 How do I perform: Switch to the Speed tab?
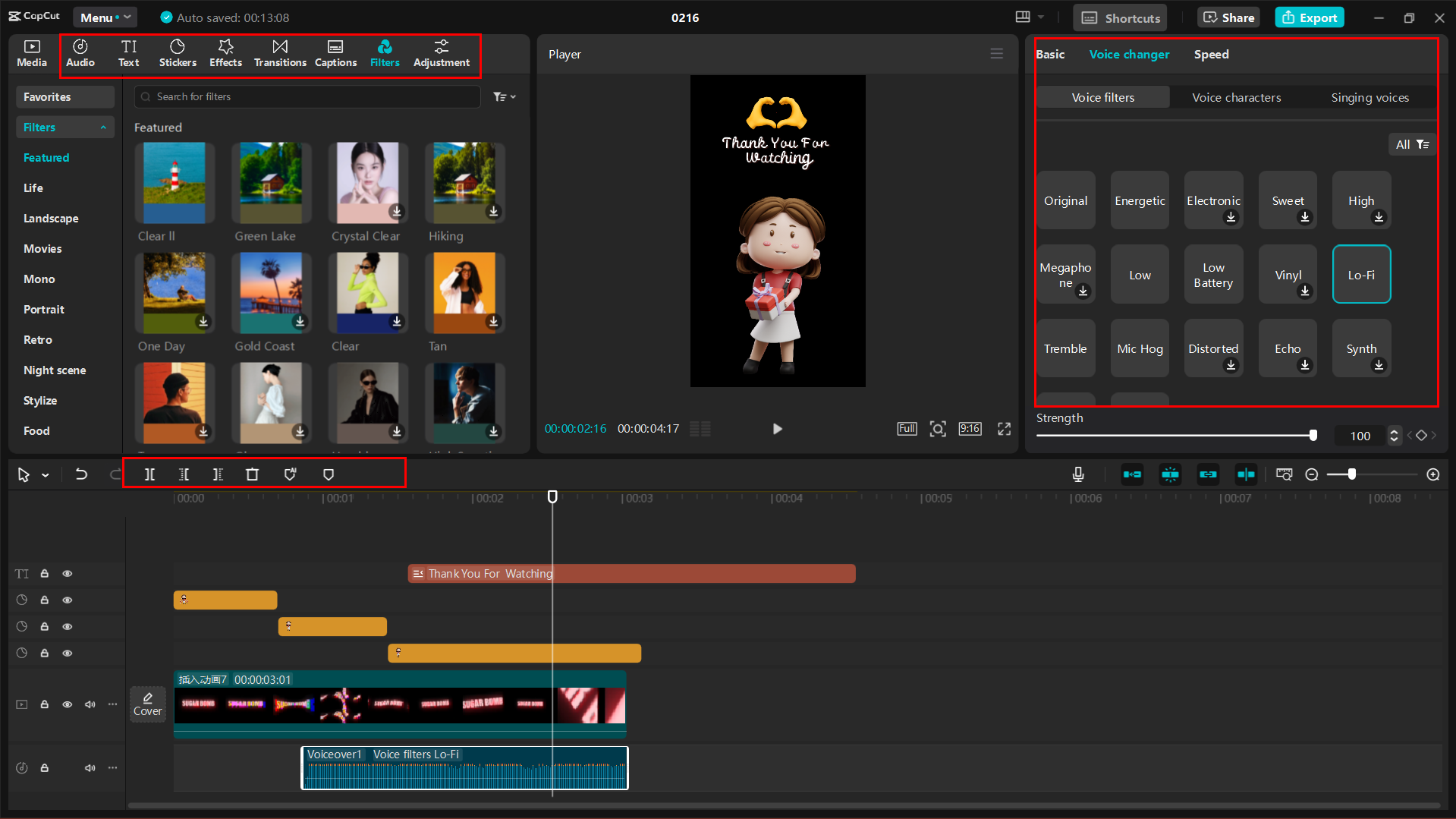click(x=1211, y=55)
